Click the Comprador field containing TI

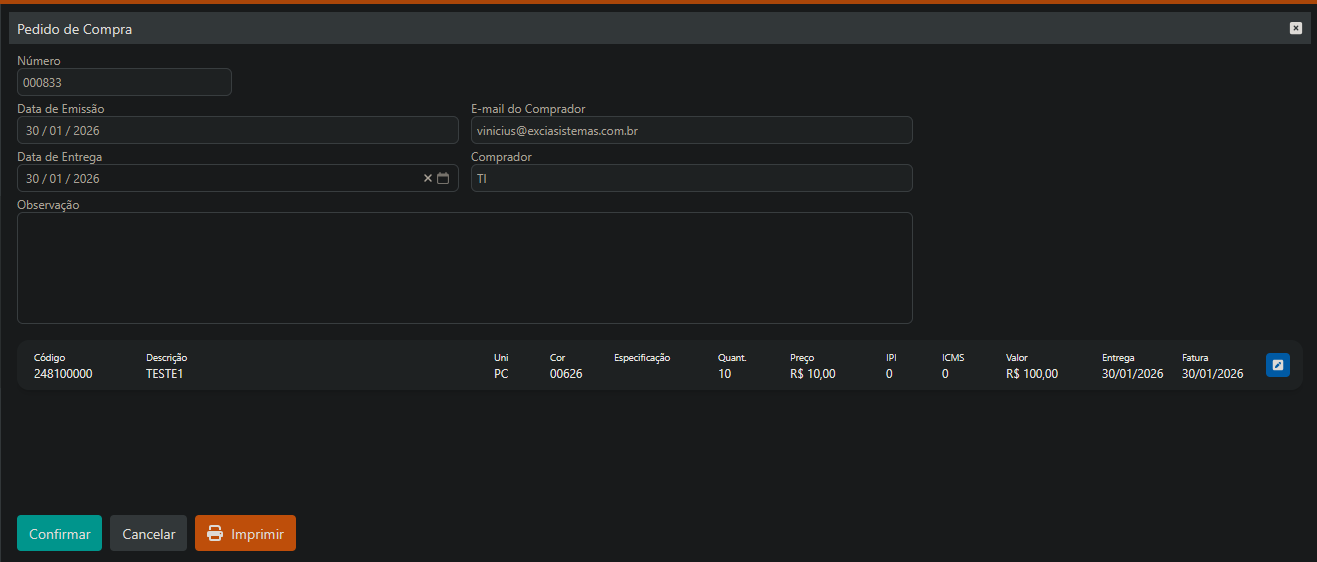pyautogui.click(x=691, y=178)
